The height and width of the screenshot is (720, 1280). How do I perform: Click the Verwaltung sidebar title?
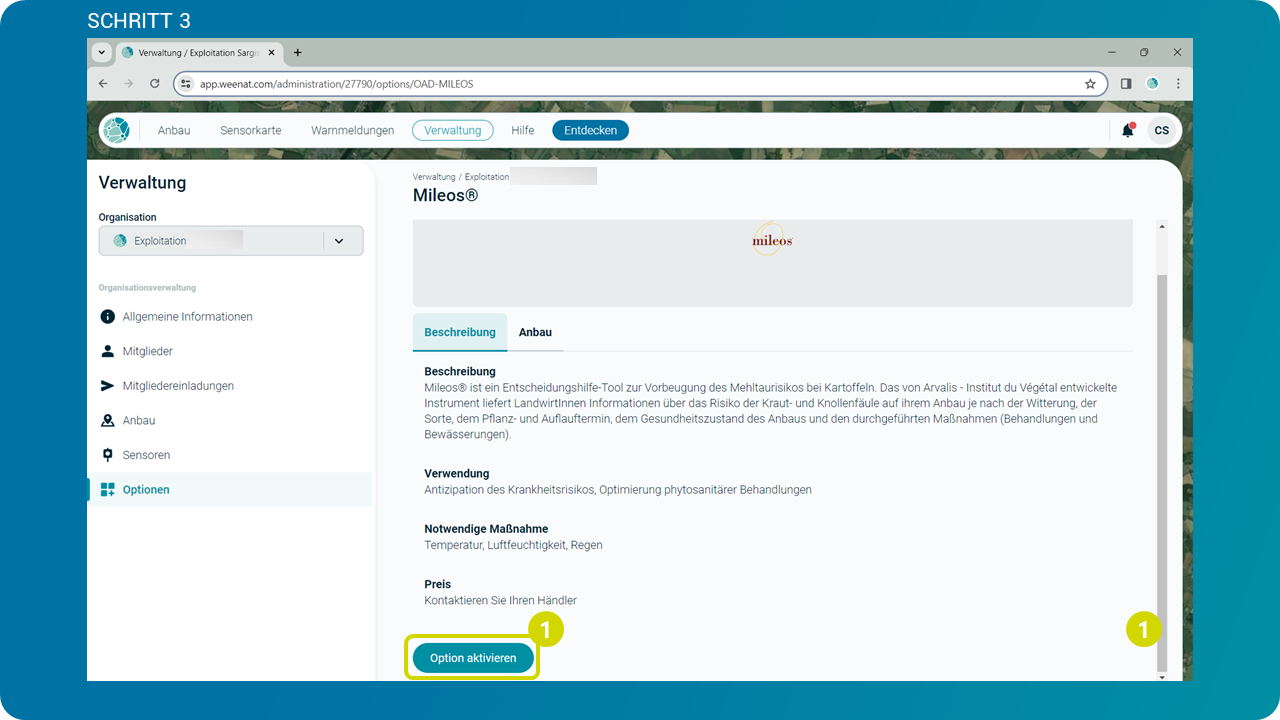pos(143,183)
